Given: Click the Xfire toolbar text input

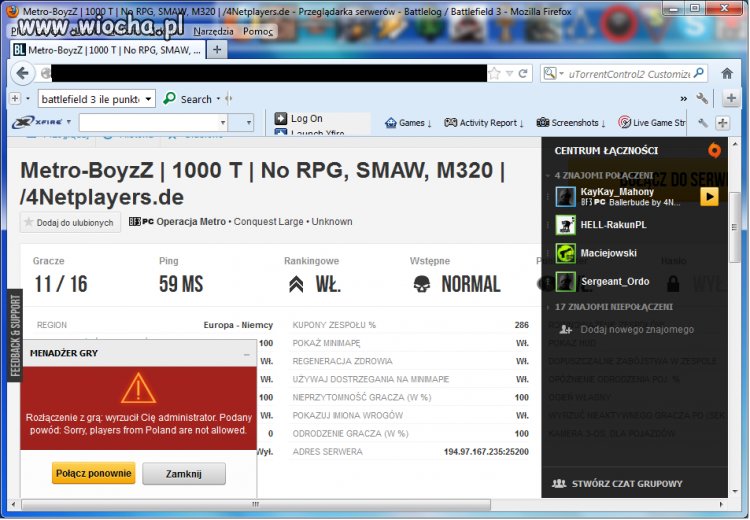Looking at the screenshot, I should point(149,122).
